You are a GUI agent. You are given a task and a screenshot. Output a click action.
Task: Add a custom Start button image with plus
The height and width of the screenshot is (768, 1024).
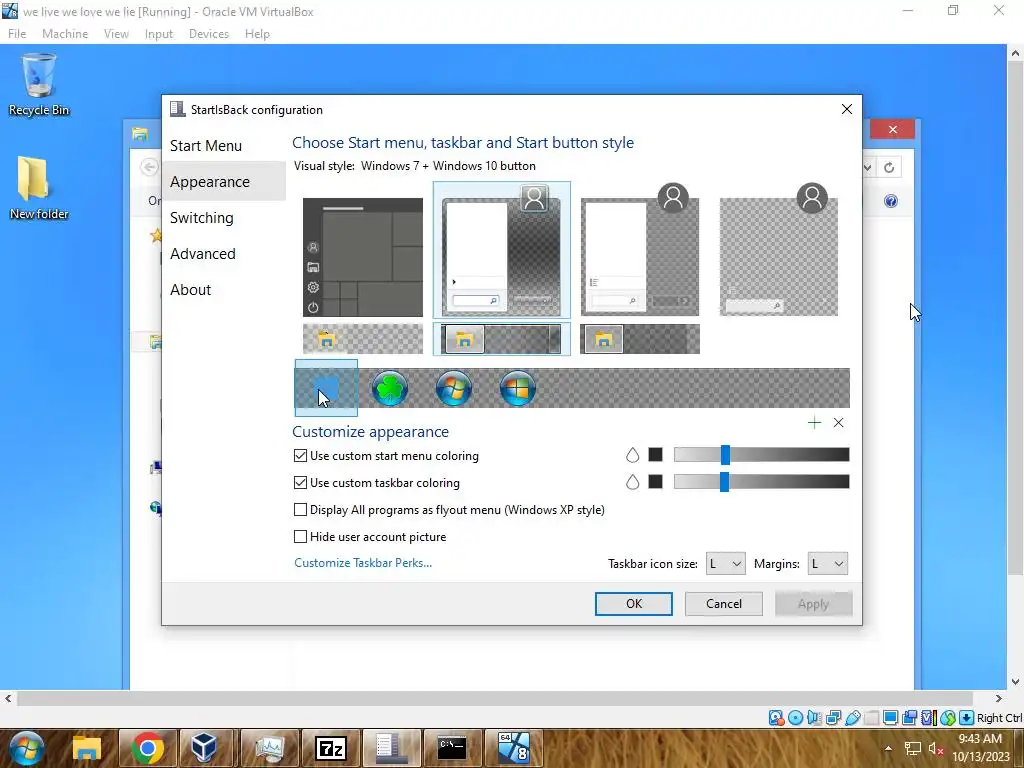[814, 423]
